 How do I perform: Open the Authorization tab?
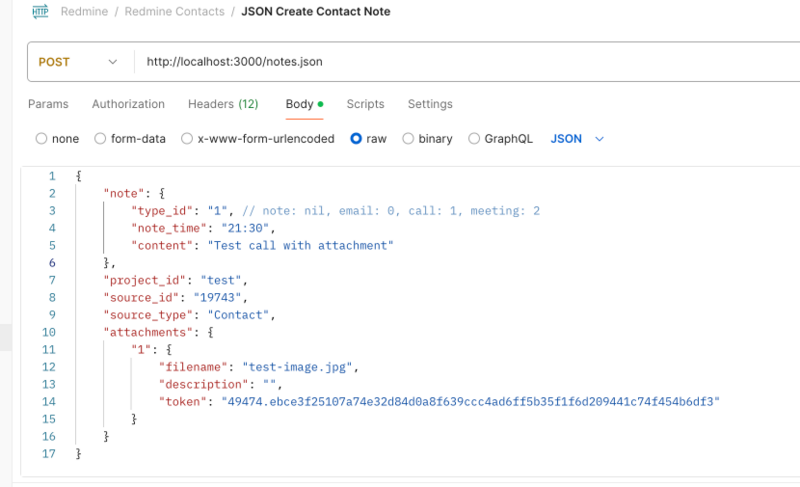coord(128,104)
